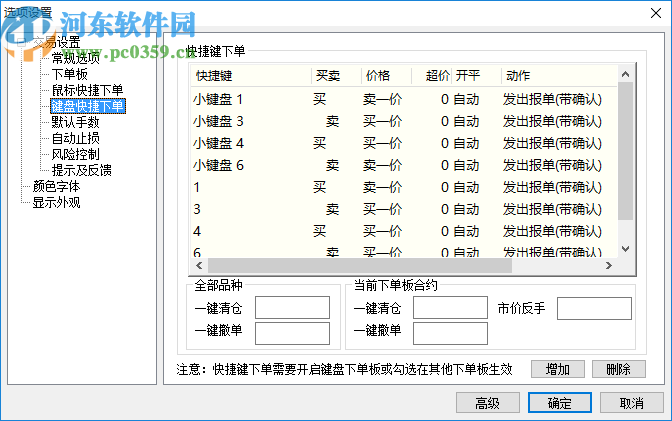
Task: Click the 开平 column header
Action: [x=476, y=76]
